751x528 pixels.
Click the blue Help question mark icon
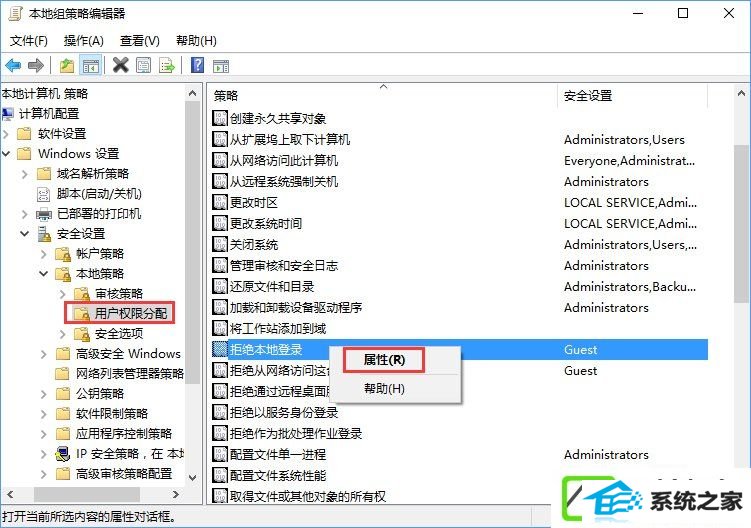(197, 65)
